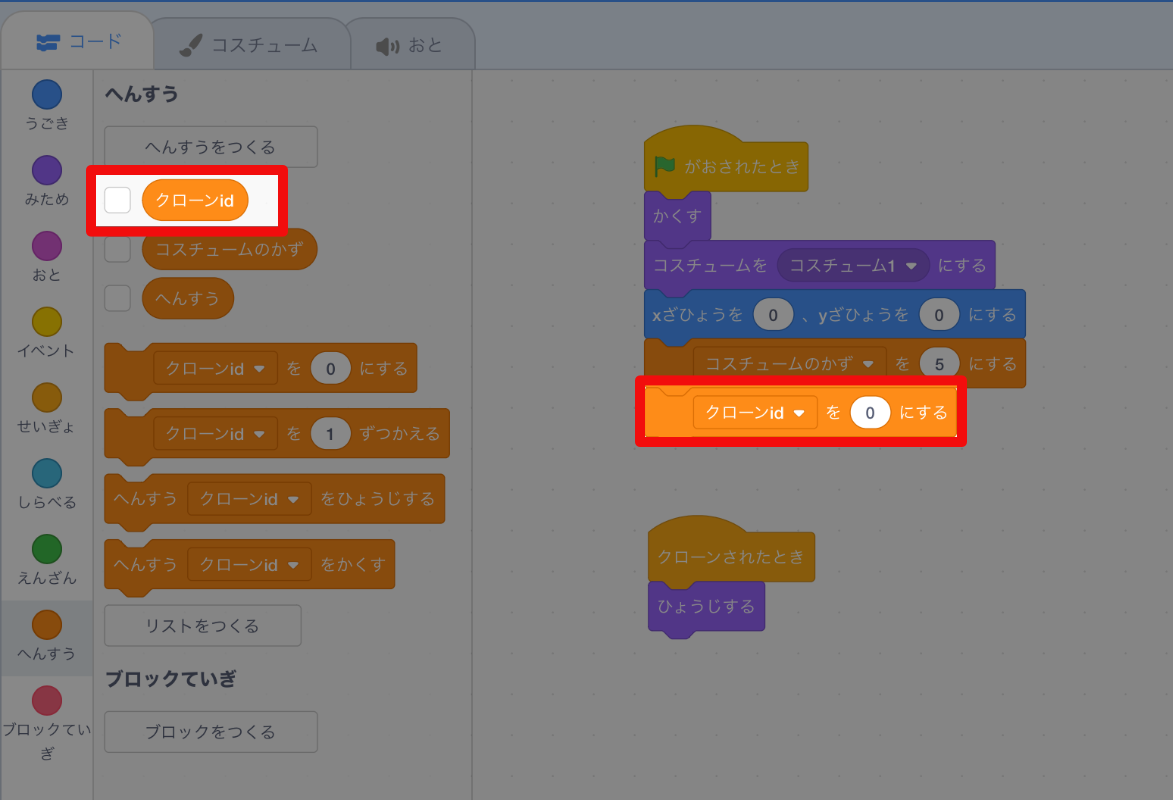Image resolution: width=1173 pixels, height=800 pixels.
Task: Check the へんすう variable visibility checkbox
Action: tap(117, 298)
